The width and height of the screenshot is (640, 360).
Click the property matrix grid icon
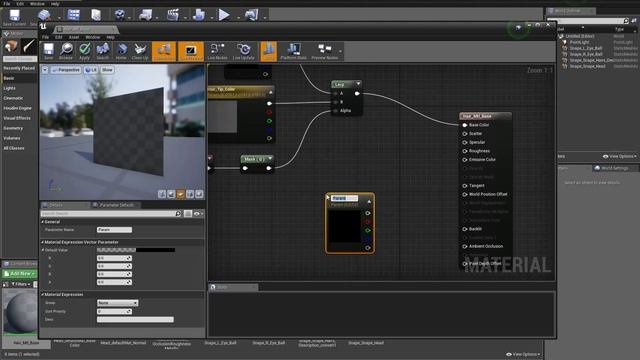click(x=188, y=213)
